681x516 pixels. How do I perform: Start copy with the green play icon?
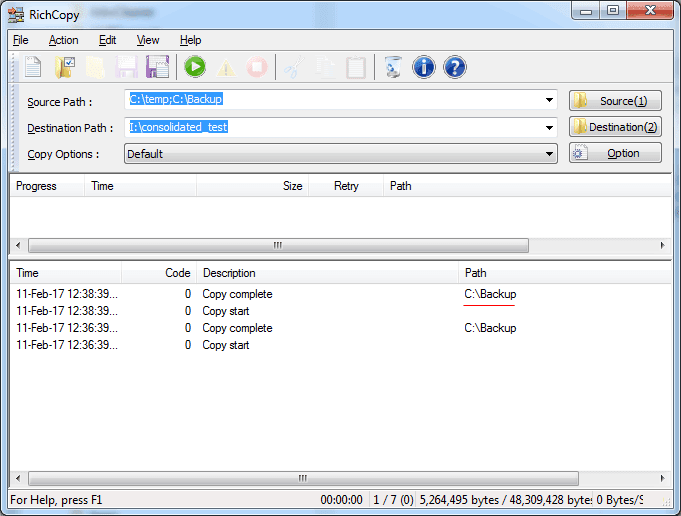pyautogui.click(x=195, y=67)
